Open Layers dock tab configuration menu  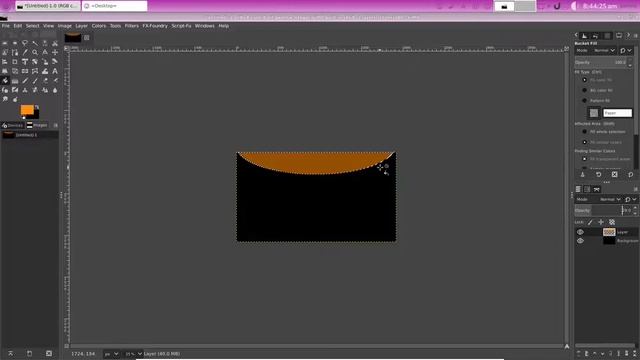click(636, 189)
